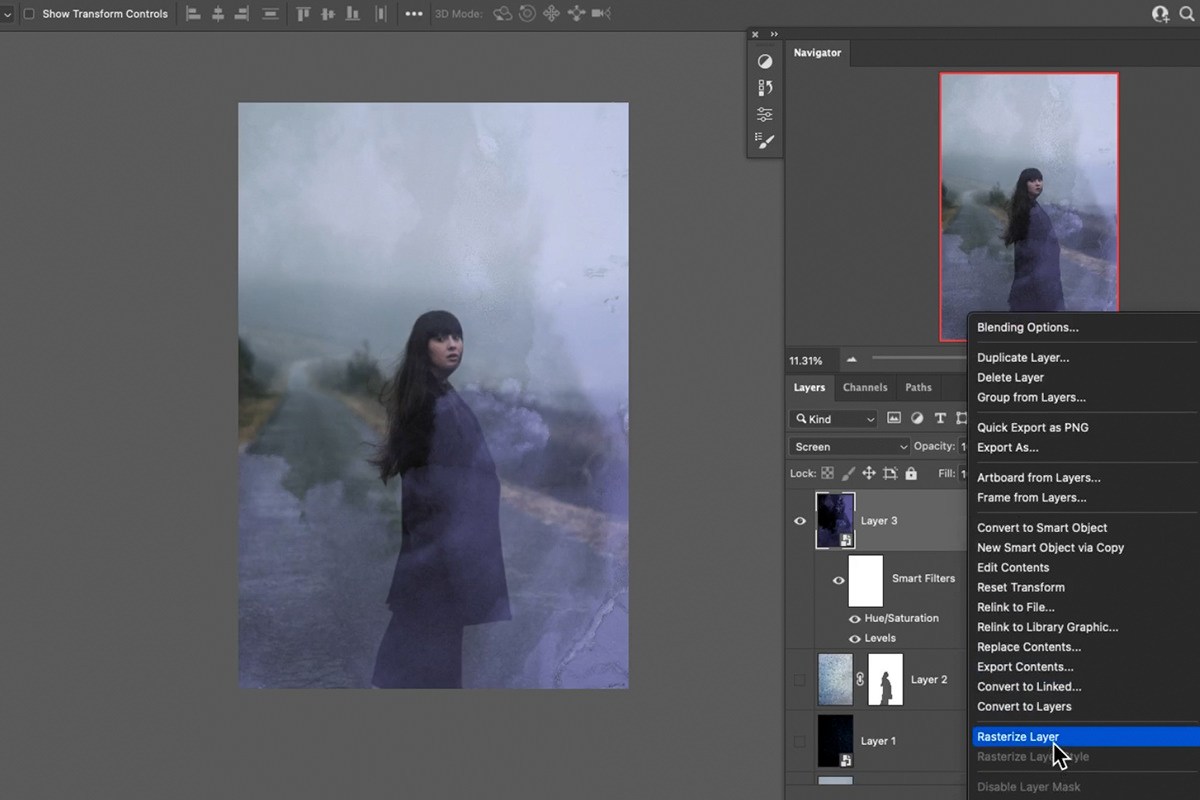1200x800 pixels.
Task: Select the 3D Roll mode icon
Action: tap(527, 14)
